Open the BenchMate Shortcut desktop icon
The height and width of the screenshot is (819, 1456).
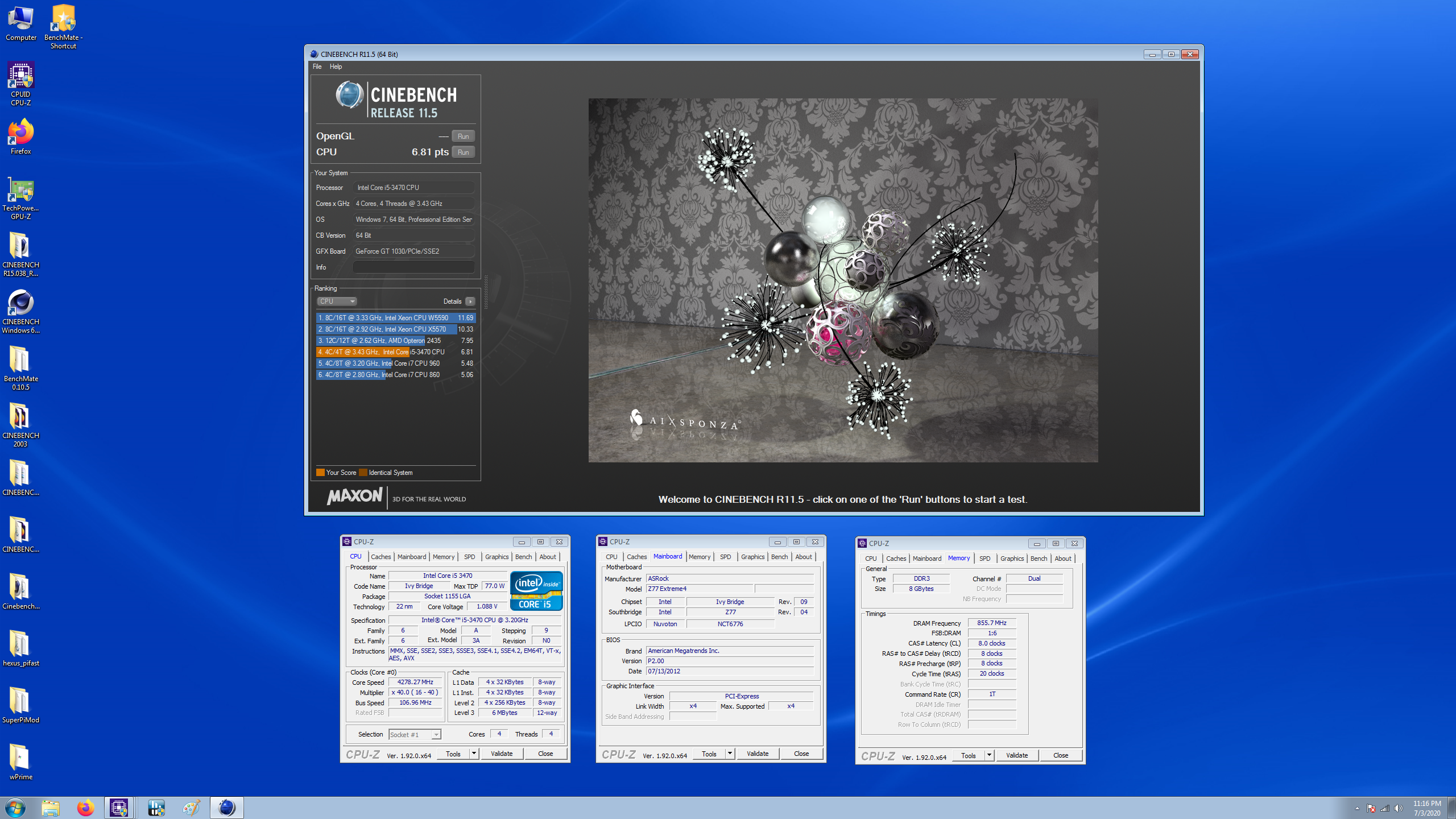tap(63, 27)
